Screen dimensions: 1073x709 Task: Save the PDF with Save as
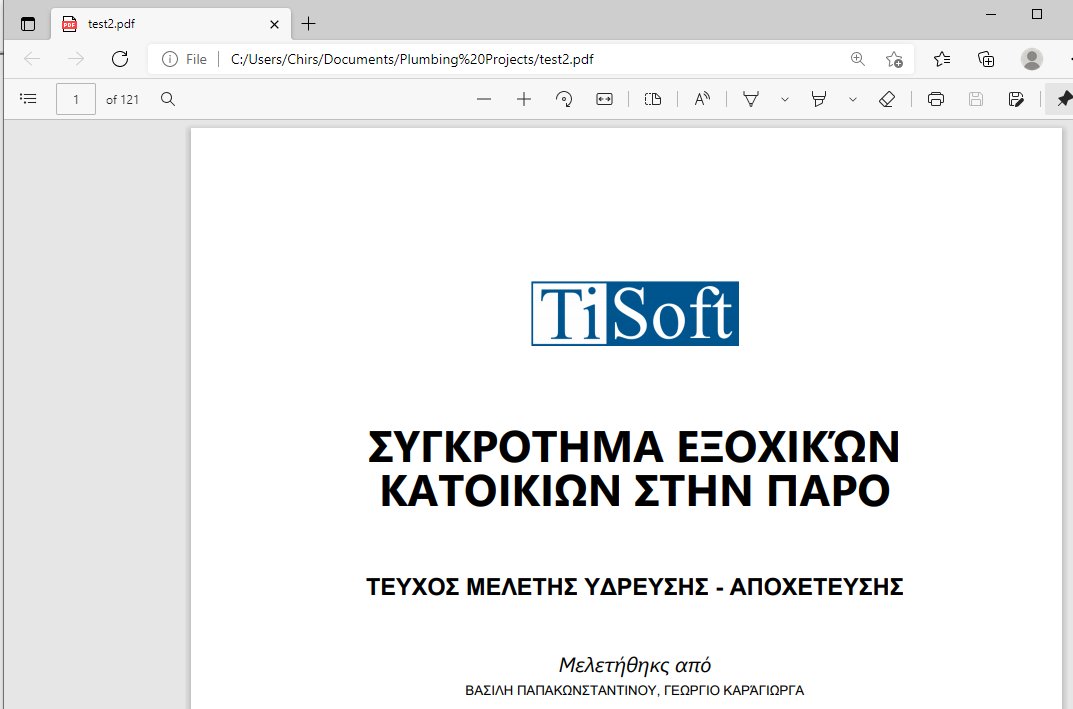click(1015, 98)
